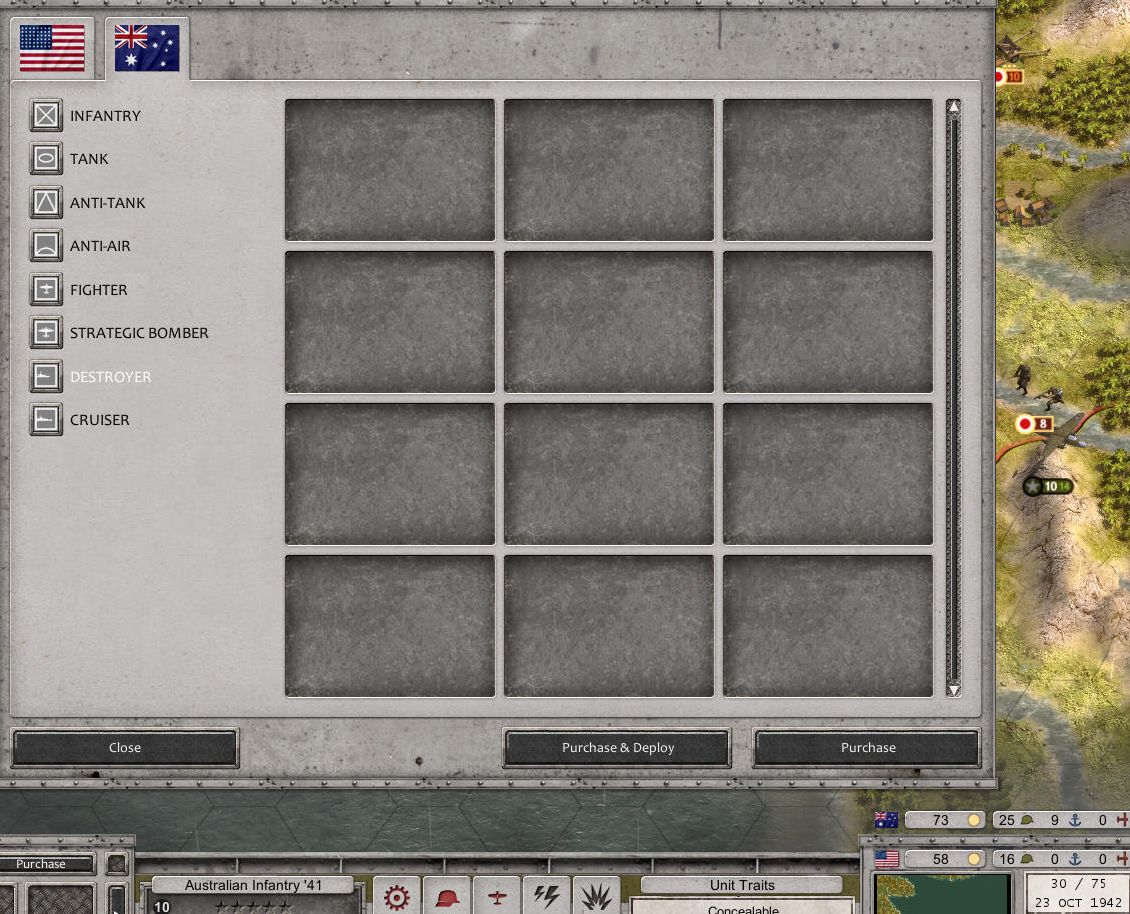Select the Fighter category icon

[46, 289]
